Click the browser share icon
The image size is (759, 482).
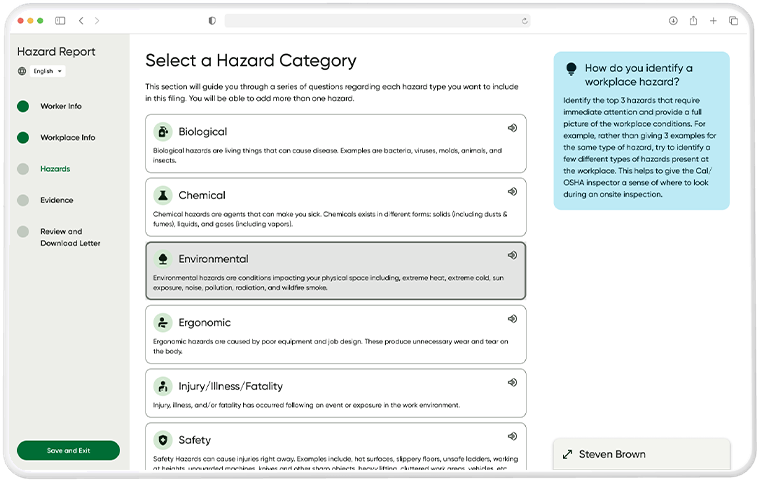tap(693, 20)
